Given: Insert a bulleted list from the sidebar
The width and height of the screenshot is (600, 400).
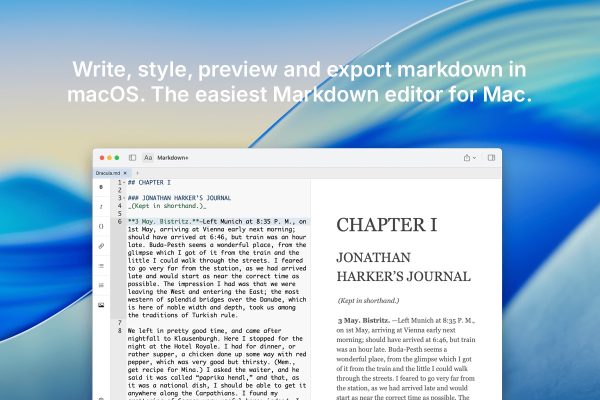Looking at the screenshot, I should [x=101, y=266].
